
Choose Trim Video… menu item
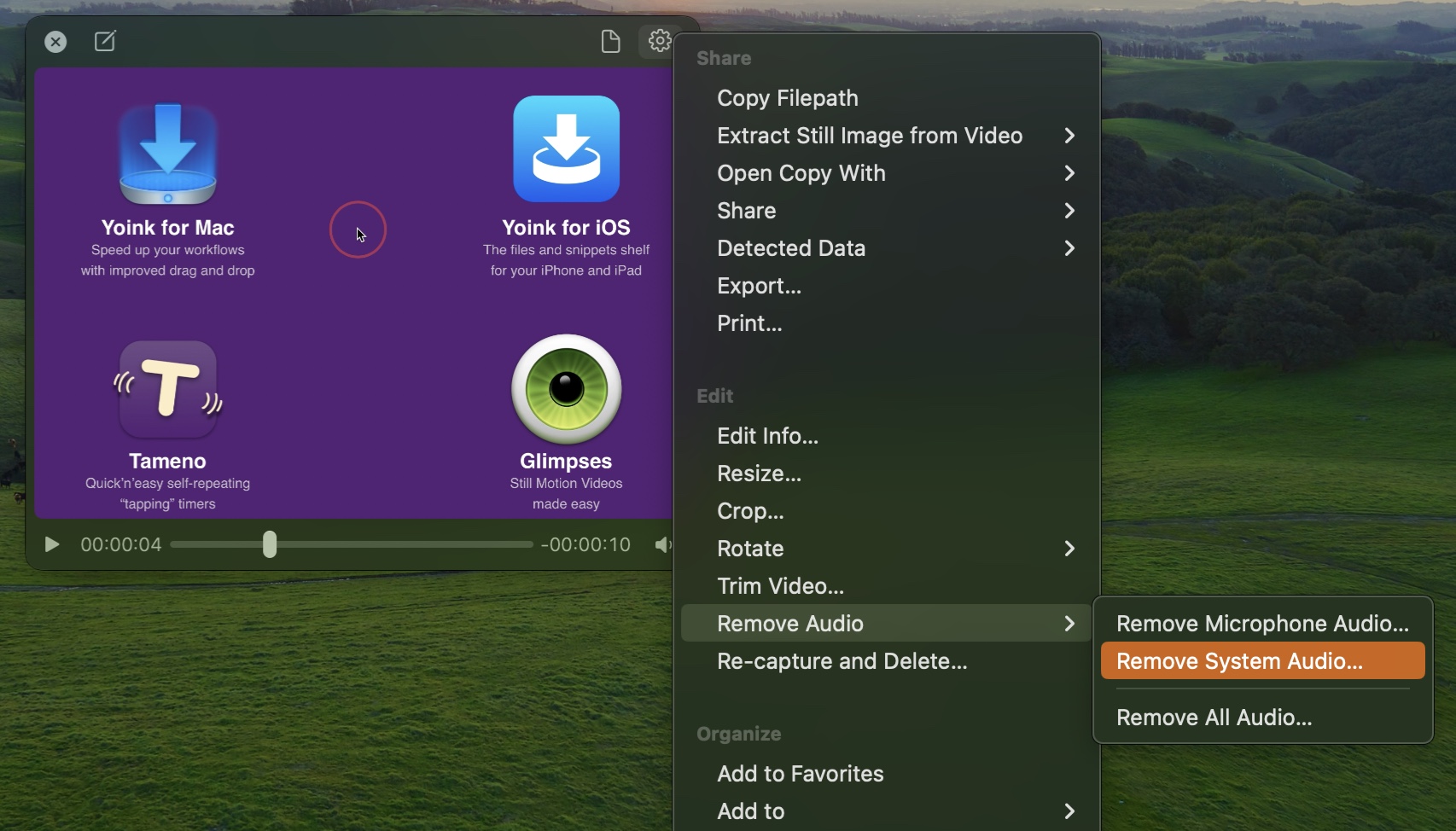pos(887,586)
